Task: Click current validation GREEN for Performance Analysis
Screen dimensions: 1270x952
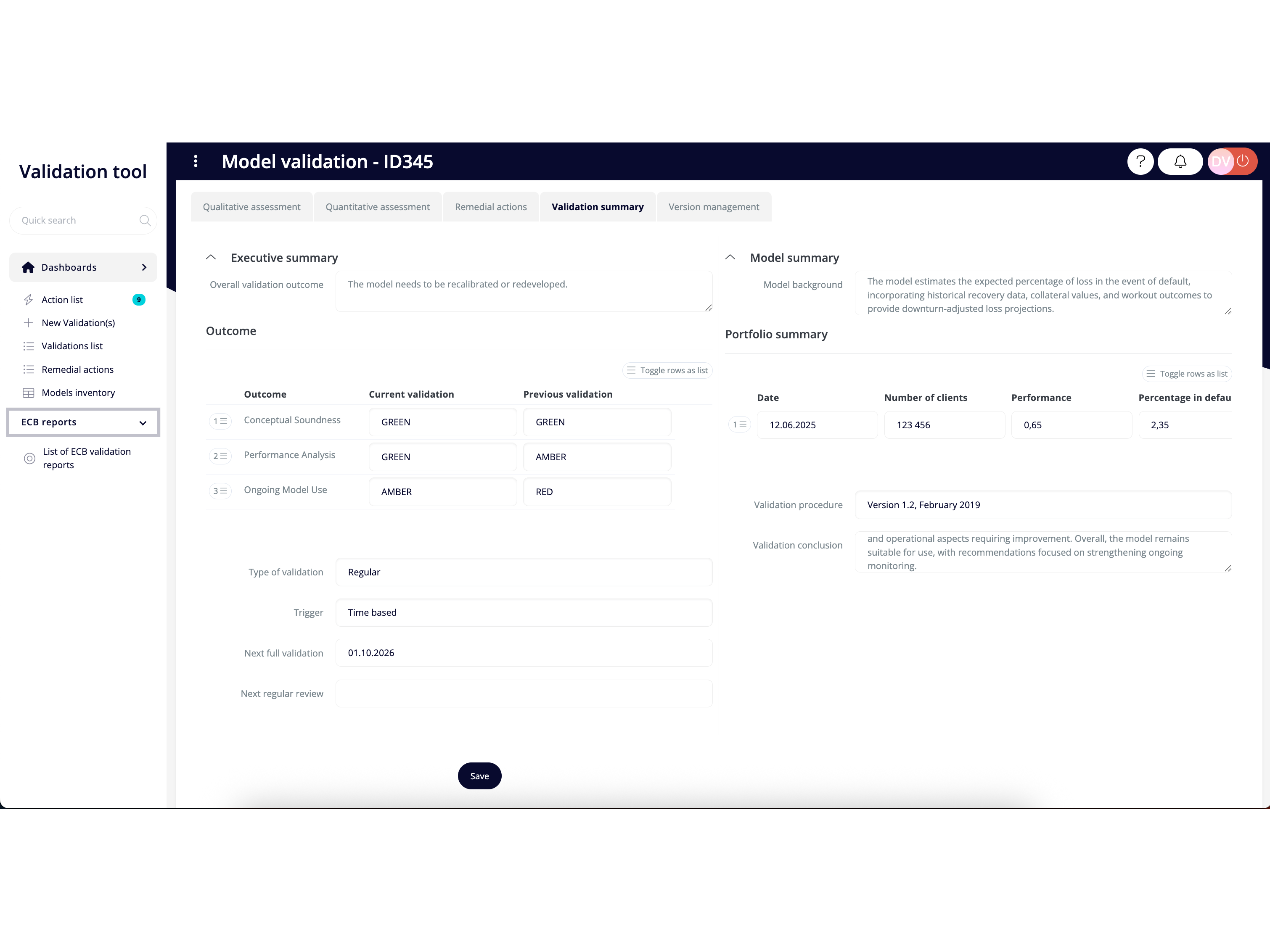Action: pyautogui.click(x=443, y=457)
